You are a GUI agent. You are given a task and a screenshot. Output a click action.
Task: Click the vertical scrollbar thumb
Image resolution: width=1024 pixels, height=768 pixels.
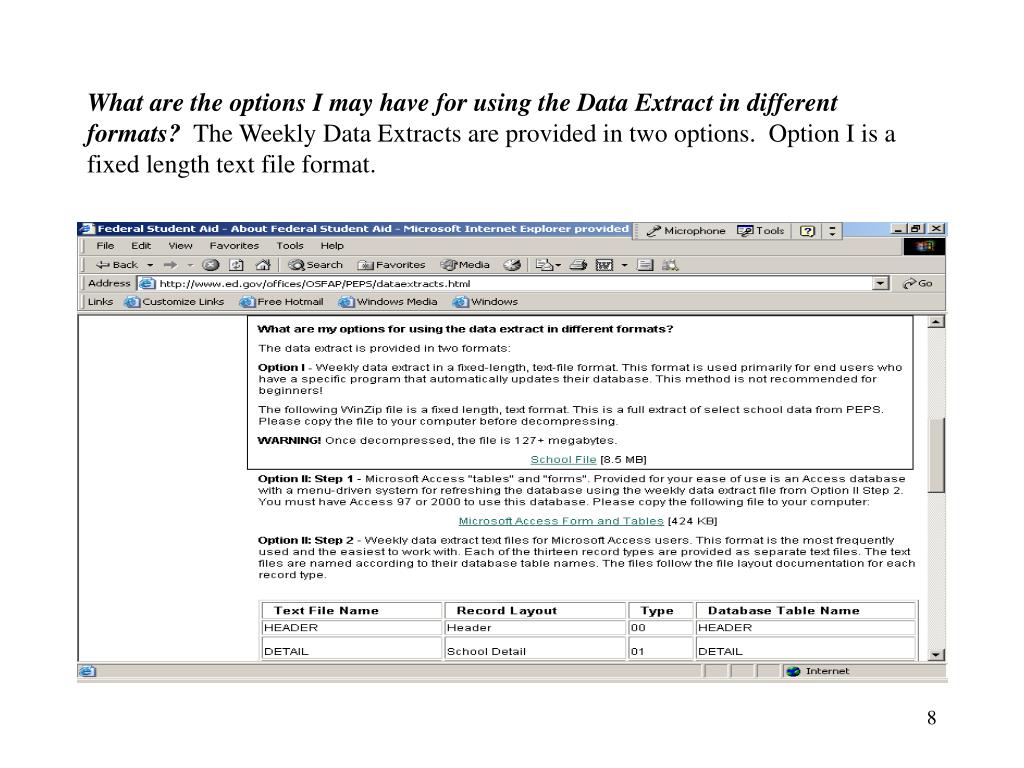936,455
